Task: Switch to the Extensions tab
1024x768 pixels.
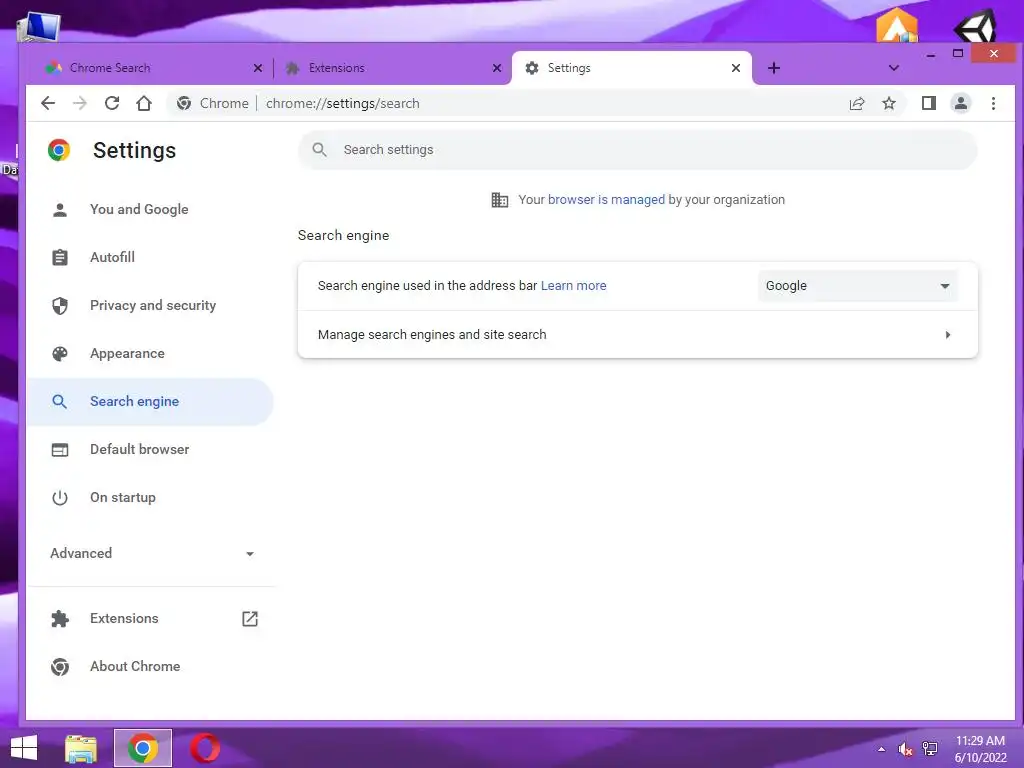Action: click(392, 68)
